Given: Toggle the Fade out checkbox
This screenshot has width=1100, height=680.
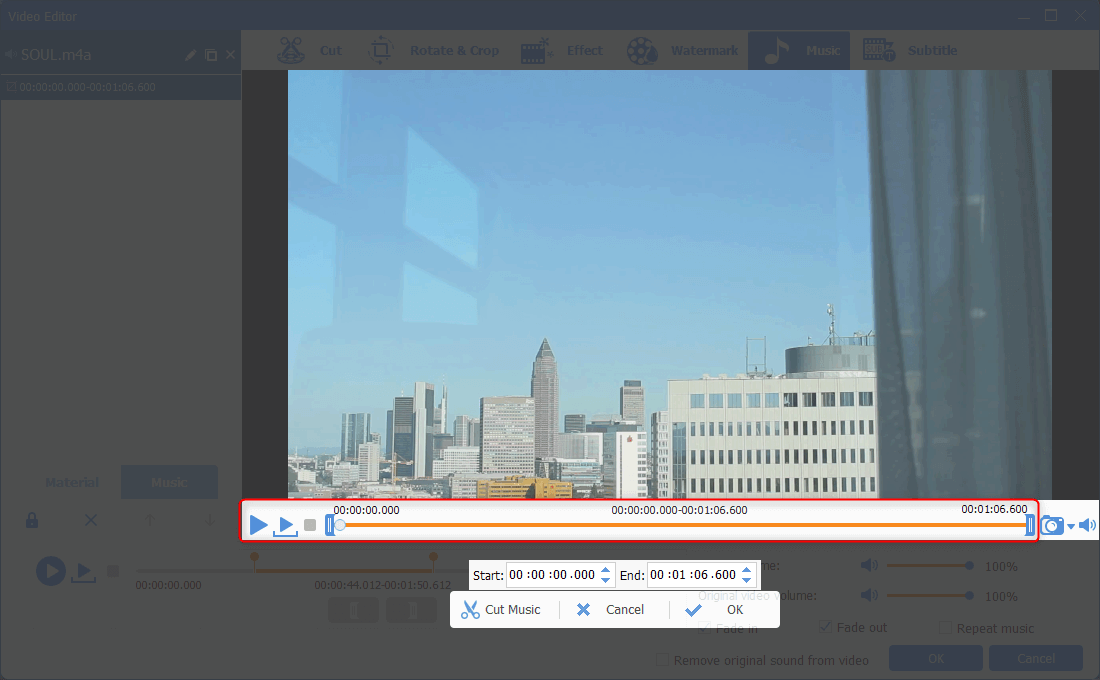Looking at the screenshot, I should 825,627.
